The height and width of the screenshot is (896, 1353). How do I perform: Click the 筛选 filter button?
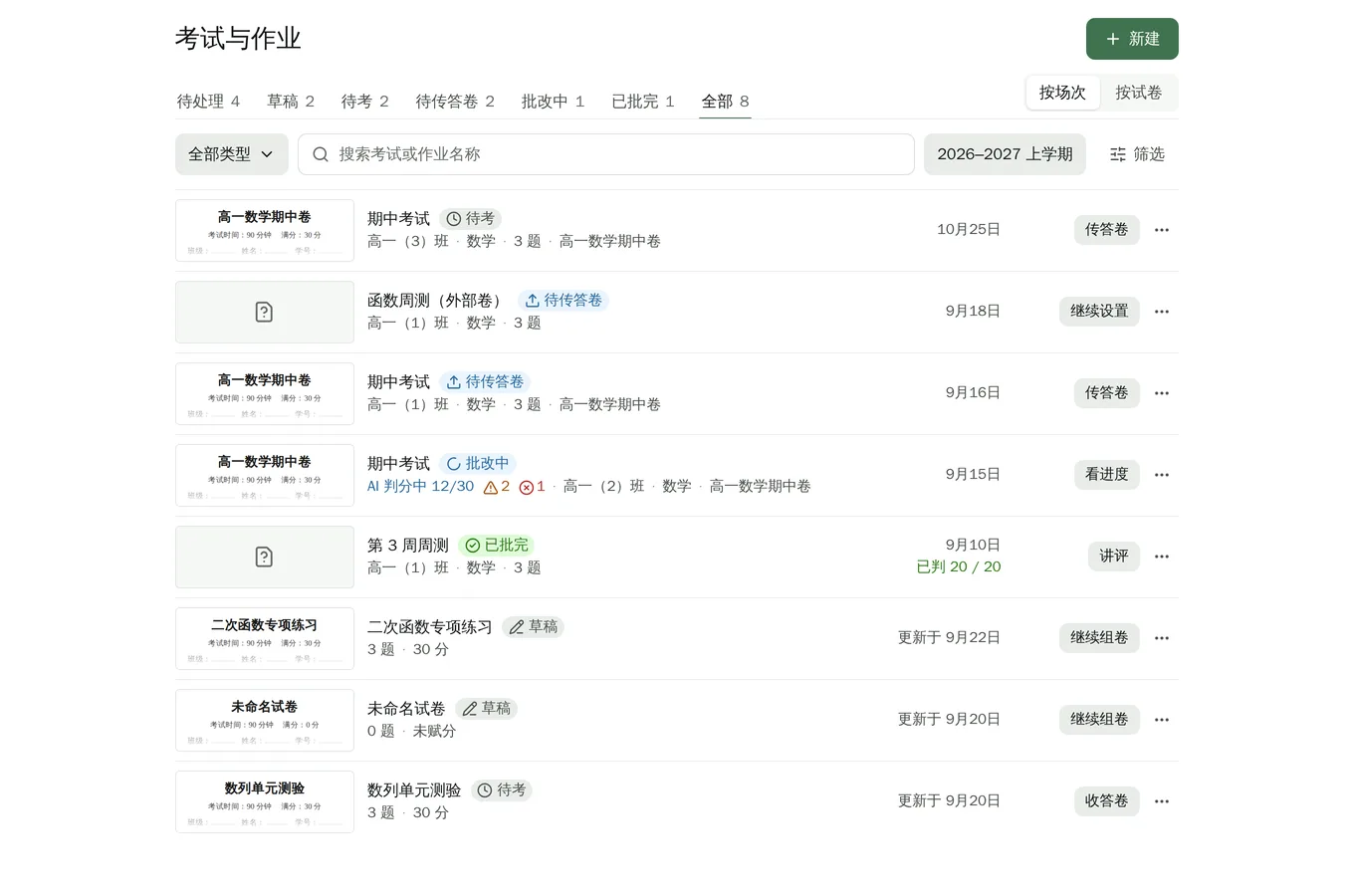(x=1137, y=154)
